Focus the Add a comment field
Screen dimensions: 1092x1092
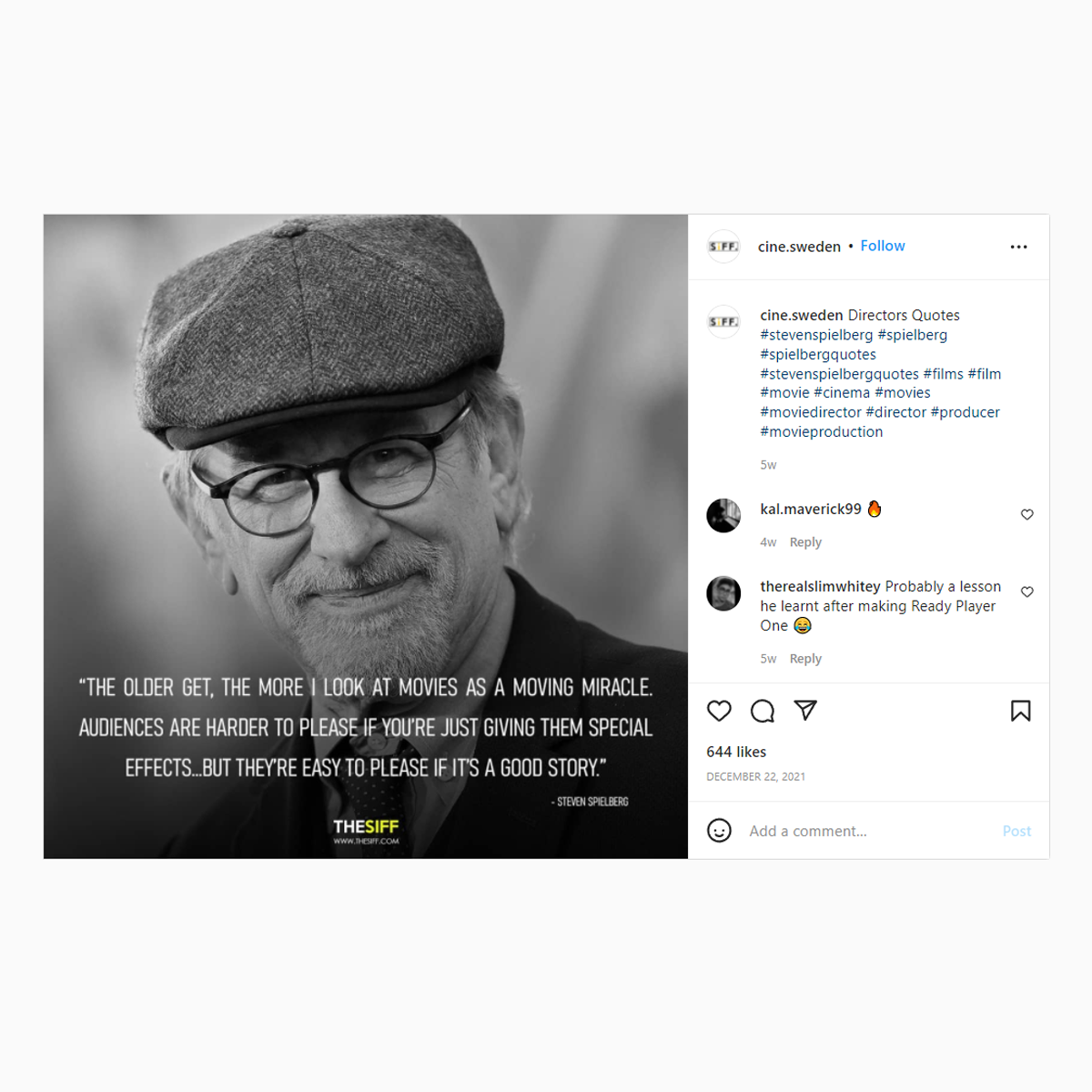pyautogui.click(x=869, y=831)
